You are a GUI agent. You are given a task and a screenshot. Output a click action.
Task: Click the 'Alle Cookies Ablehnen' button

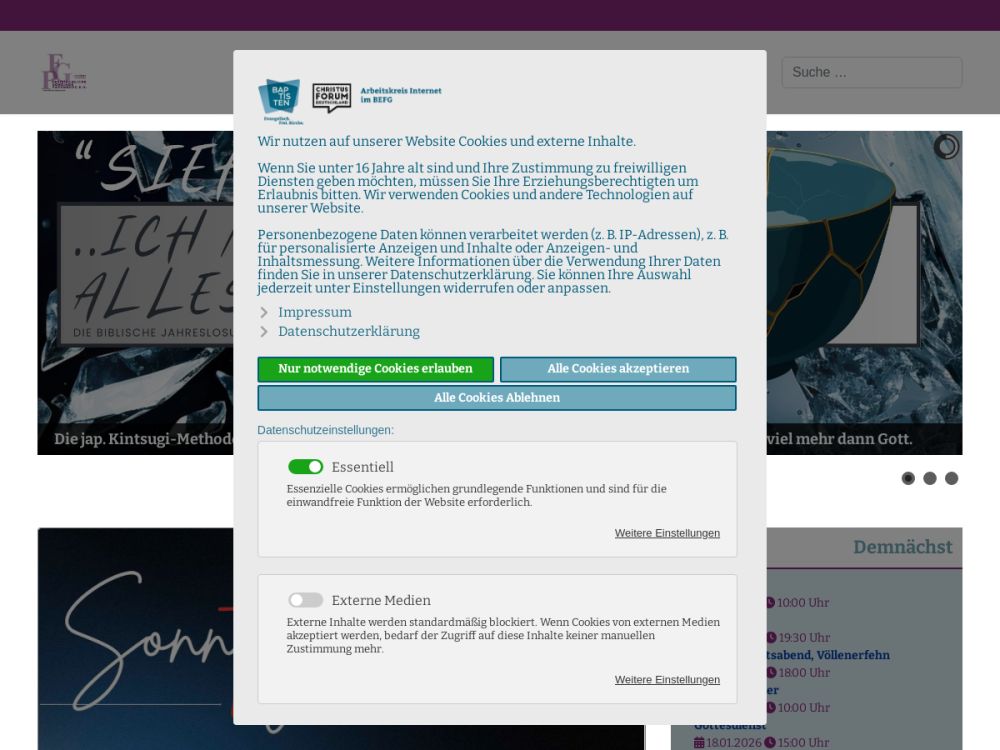pyautogui.click(x=496, y=398)
